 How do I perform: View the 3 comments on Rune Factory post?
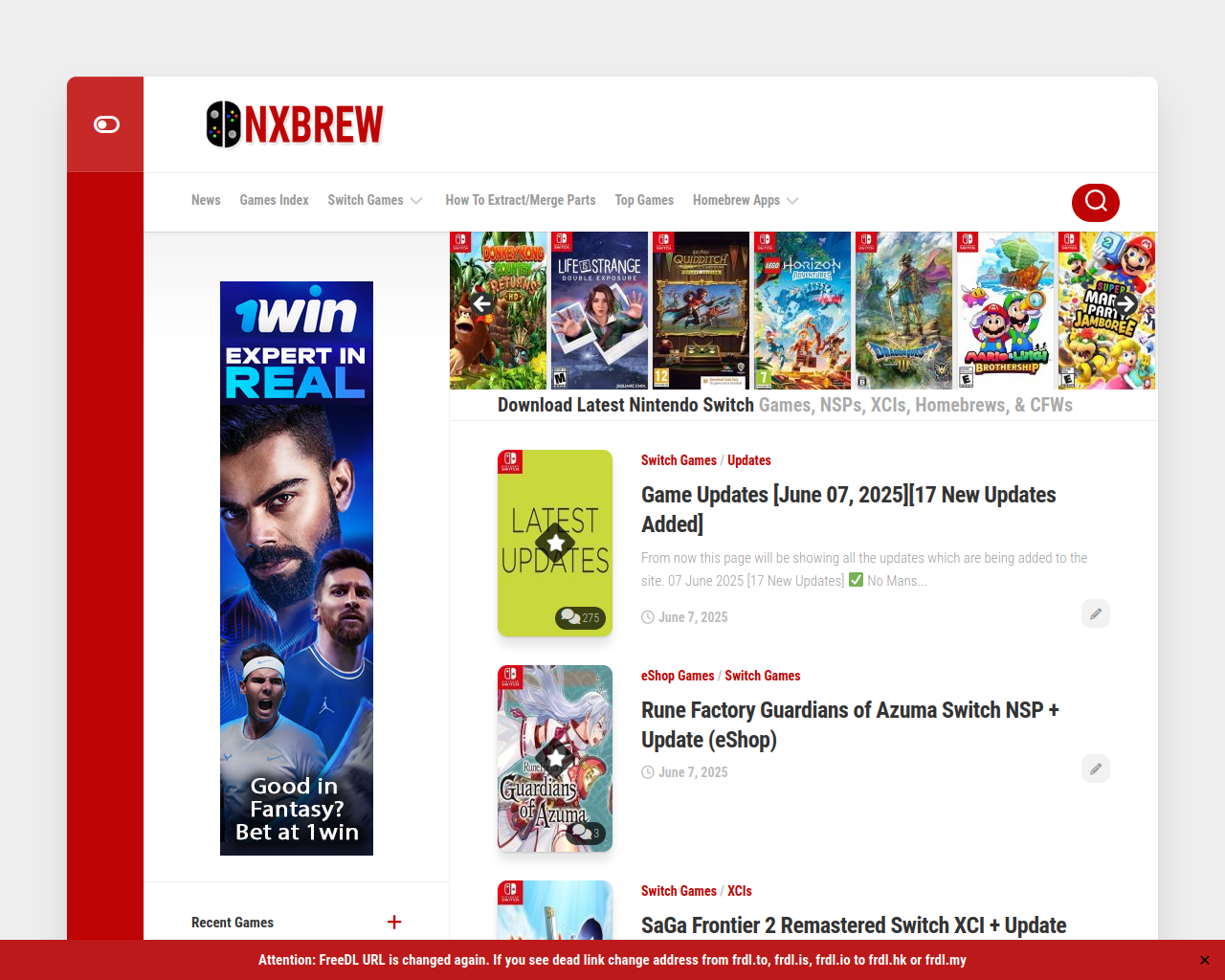pos(586,834)
